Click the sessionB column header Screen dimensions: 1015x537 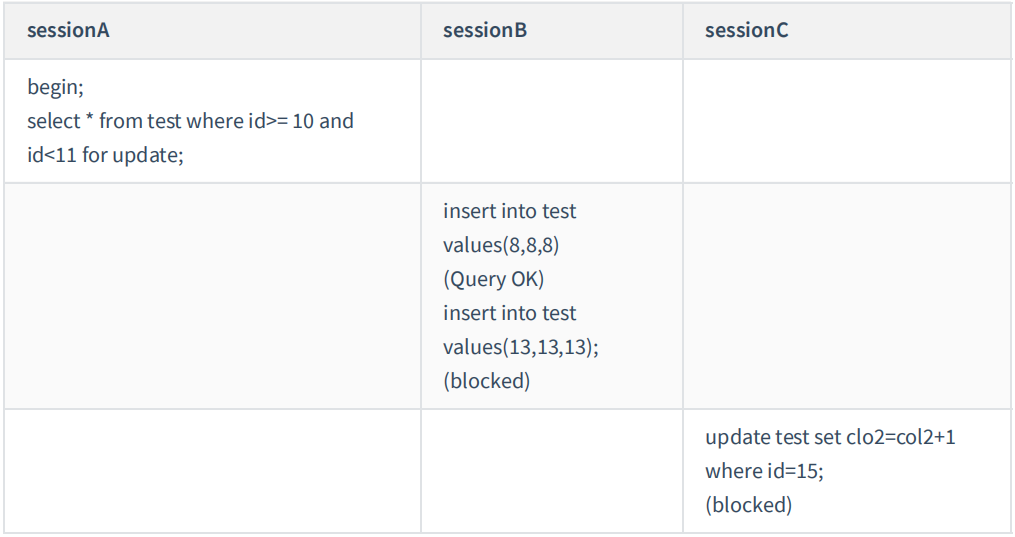pyautogui.click(x=485, y=30)
